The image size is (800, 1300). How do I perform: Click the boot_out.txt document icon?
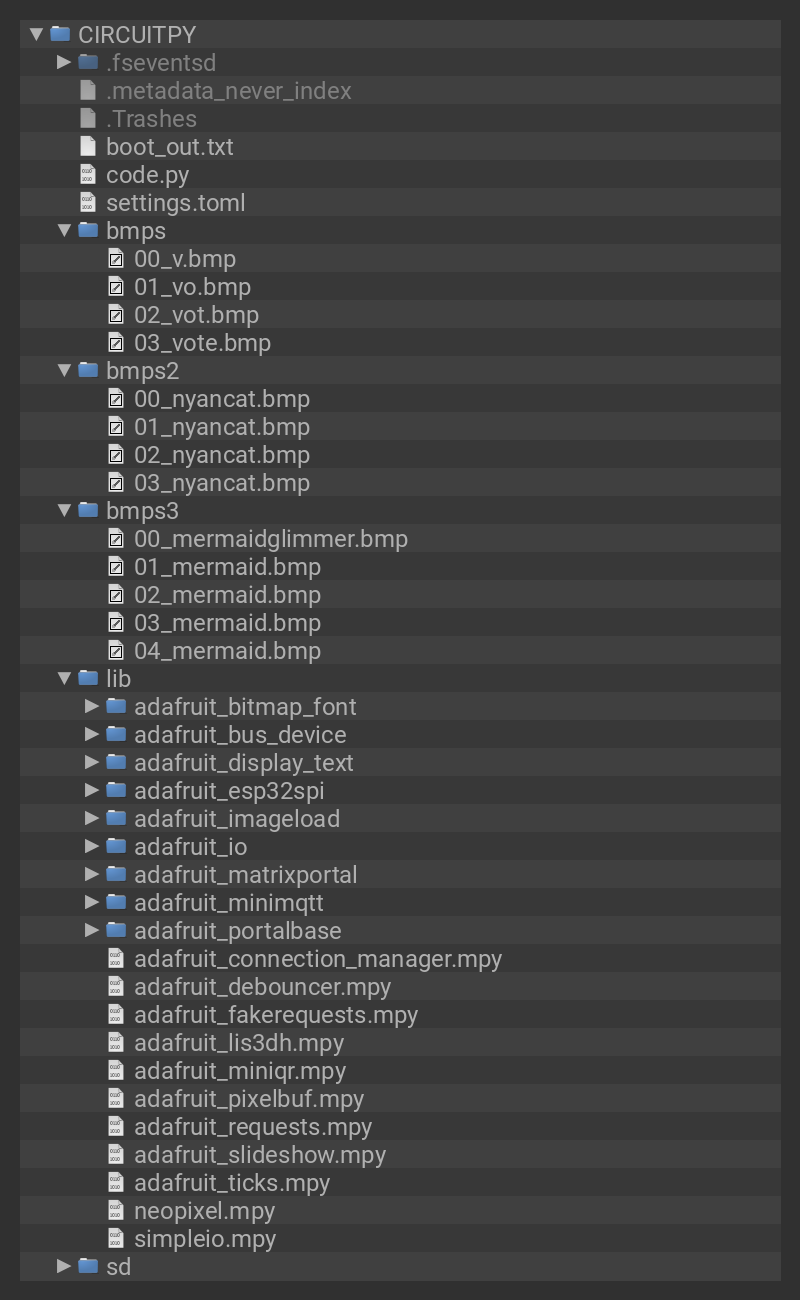coord(88,147)
